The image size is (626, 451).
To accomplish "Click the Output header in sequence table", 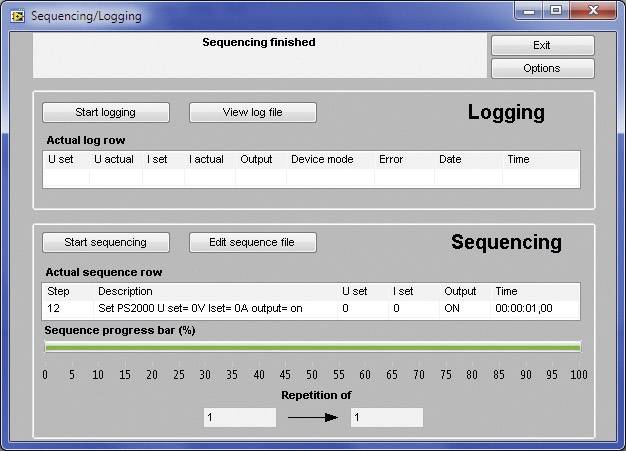I will pyautogui.click(x=460, y=291).
